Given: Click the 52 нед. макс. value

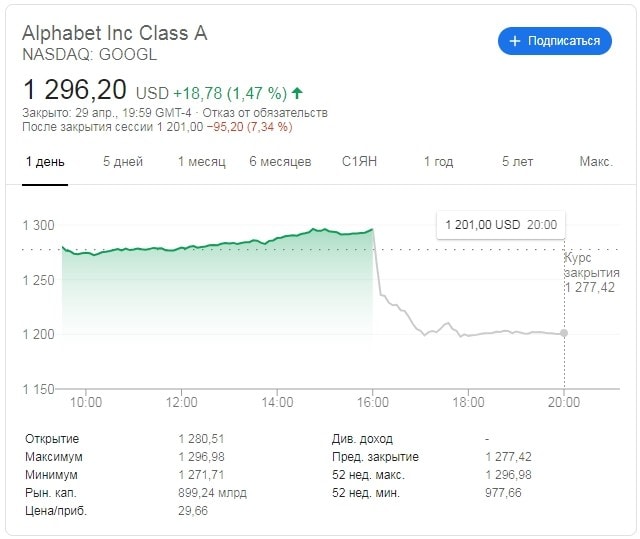Looking at the screenshot, I should [510, 474].
